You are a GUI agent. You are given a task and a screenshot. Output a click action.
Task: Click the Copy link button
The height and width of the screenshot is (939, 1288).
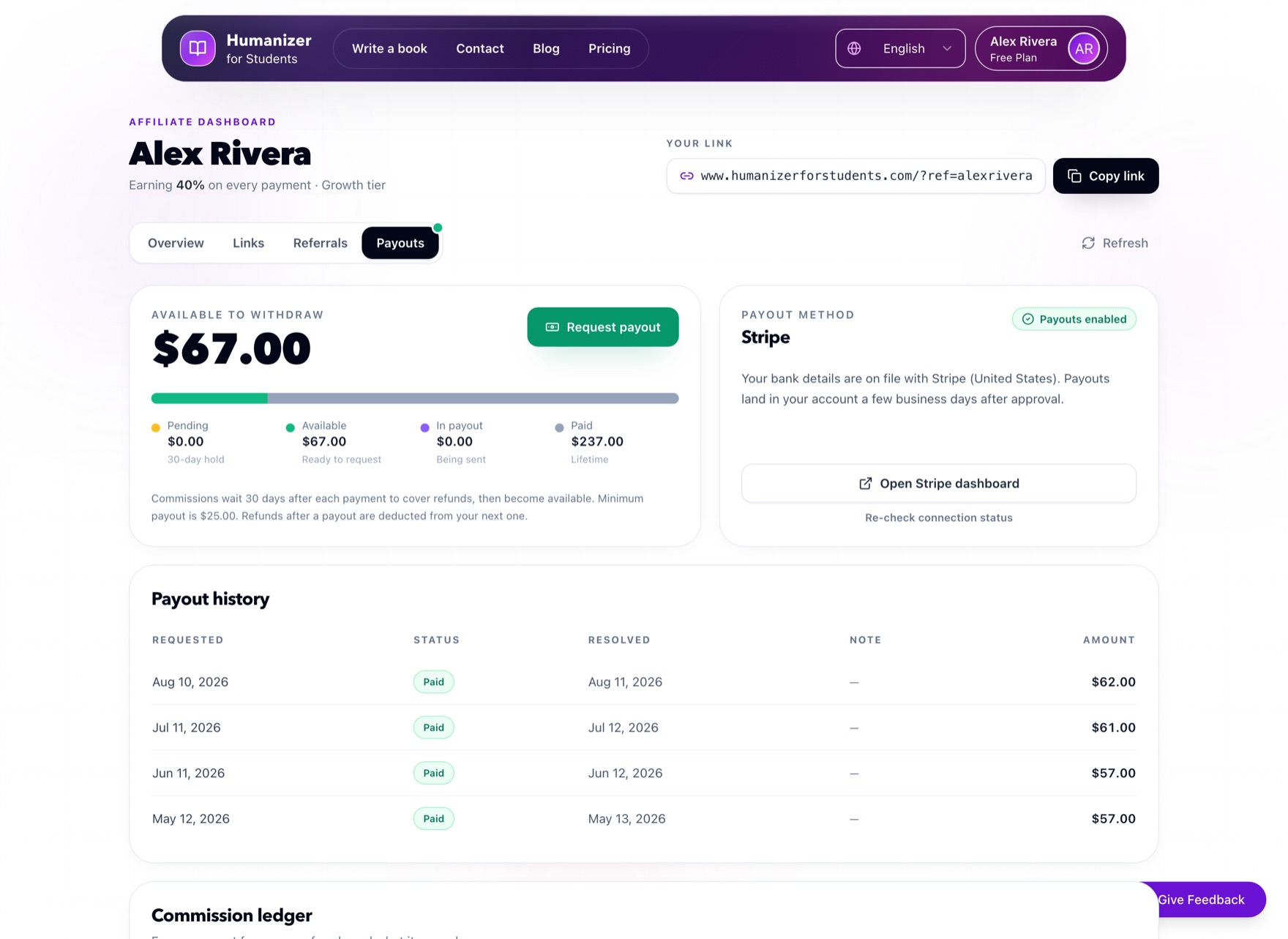point(1105,176)
